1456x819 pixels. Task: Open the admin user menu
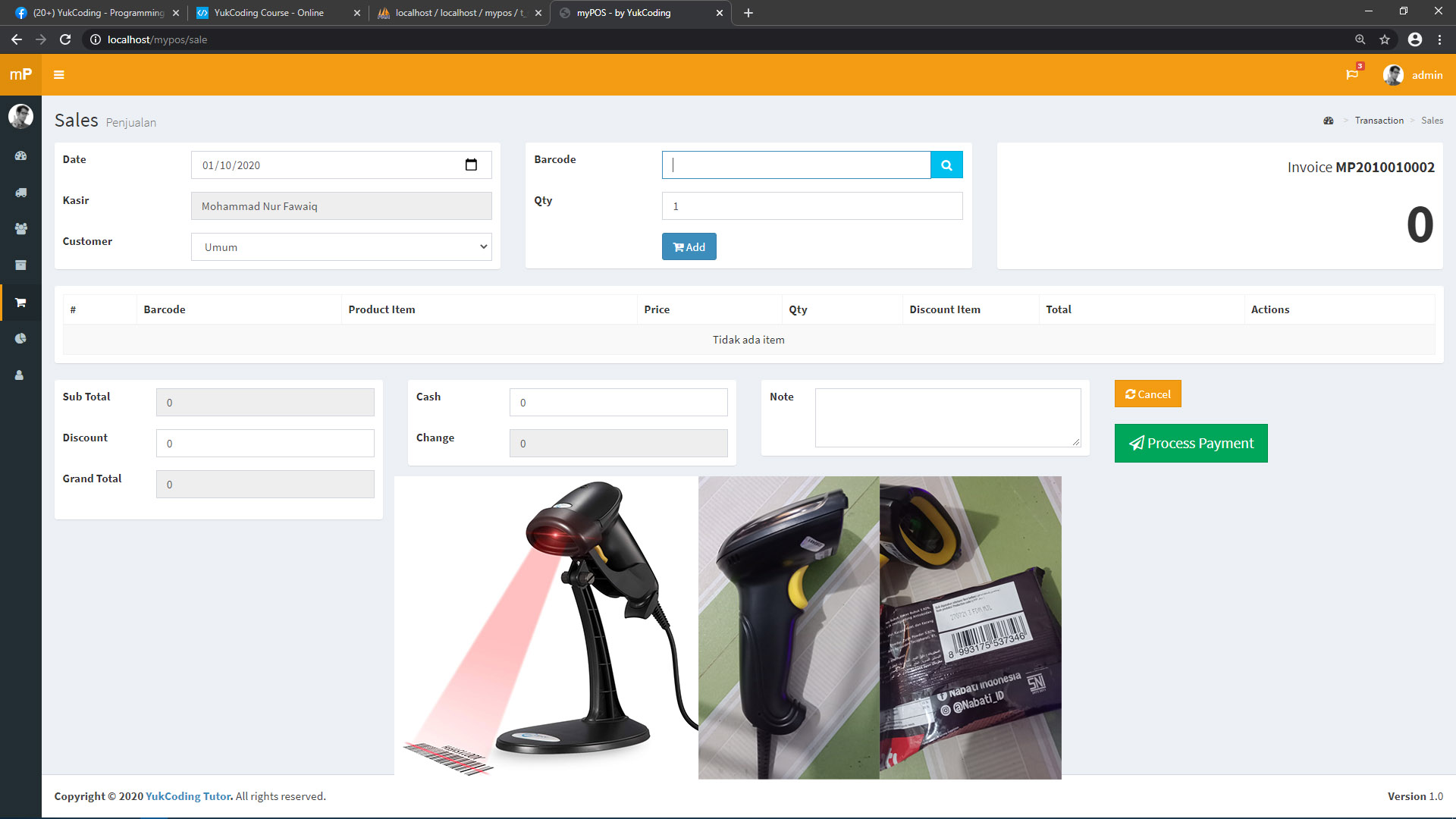point(1413,75)
